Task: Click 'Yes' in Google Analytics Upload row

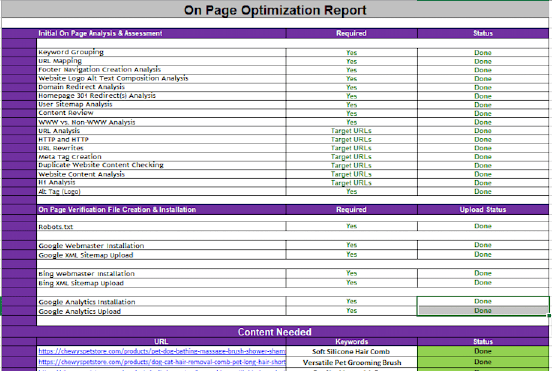Action: click(x=351, y=311)
